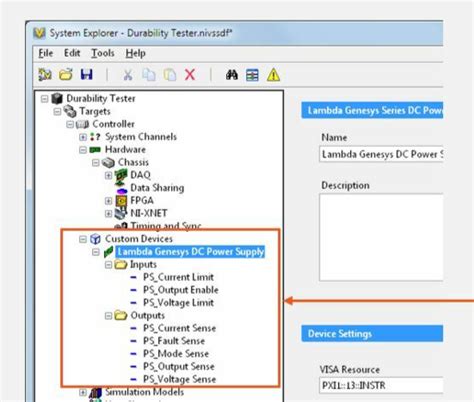
Task: Click the new system definition icon
Action: tap(45, 74)
